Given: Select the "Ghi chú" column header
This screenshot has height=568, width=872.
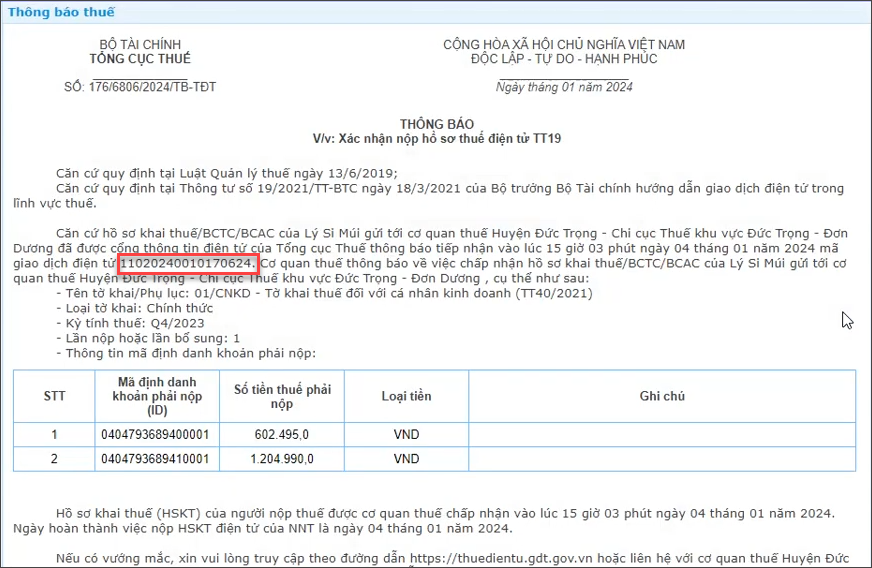Looking at the screenshot, I should click(x=661, y=396).
